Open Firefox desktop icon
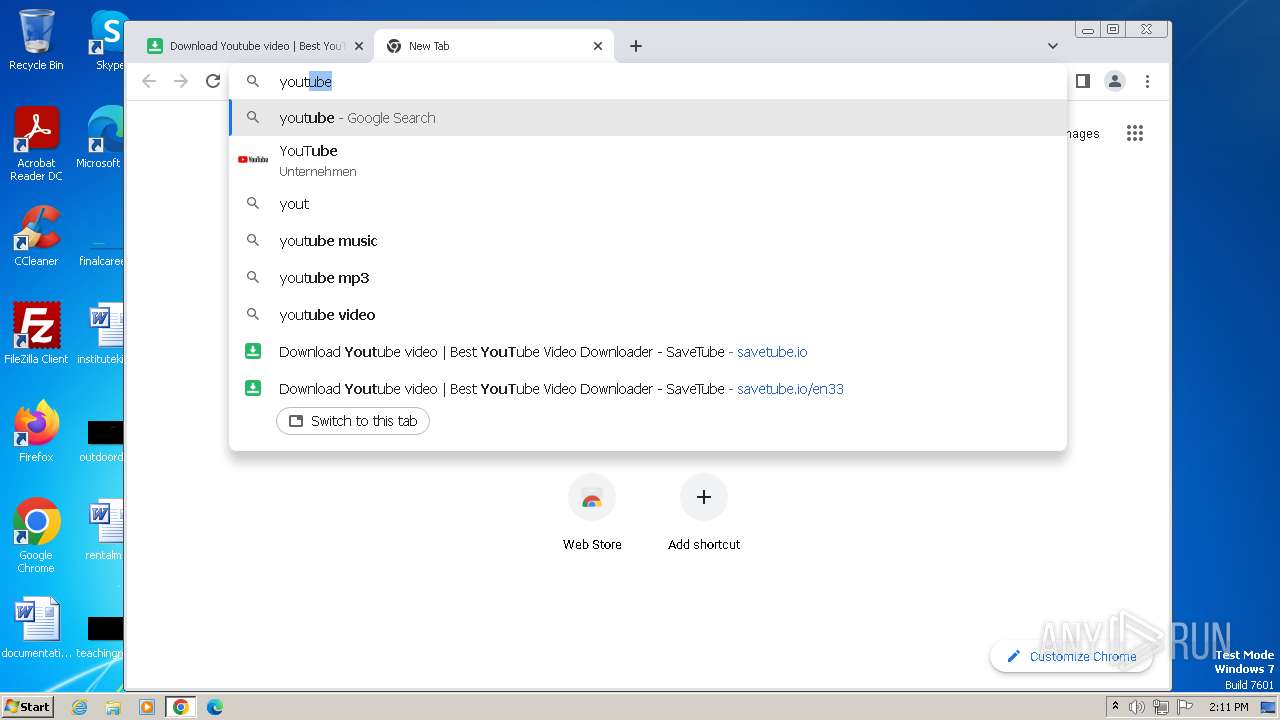This screenshot has height=720, width=1280. [36, 431]
